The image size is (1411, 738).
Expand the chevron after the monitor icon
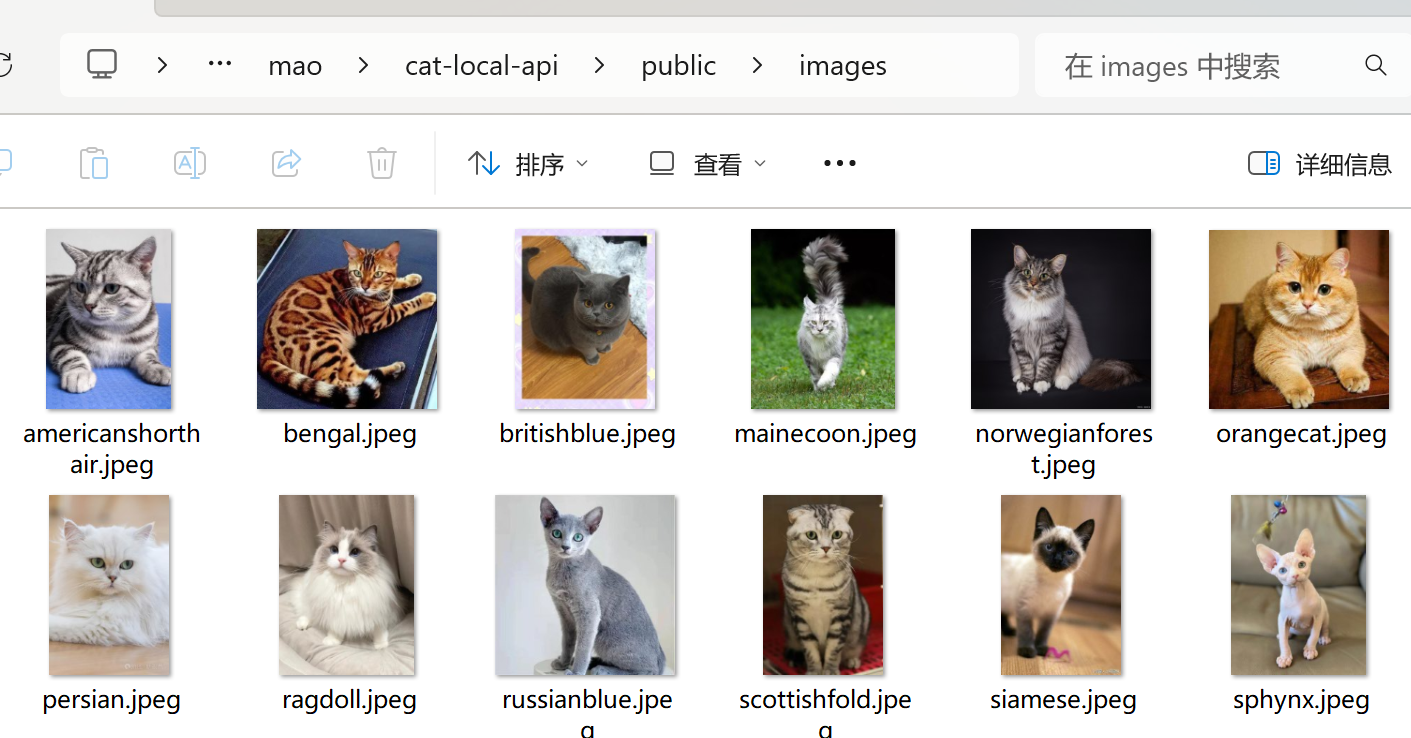[162, 65]
